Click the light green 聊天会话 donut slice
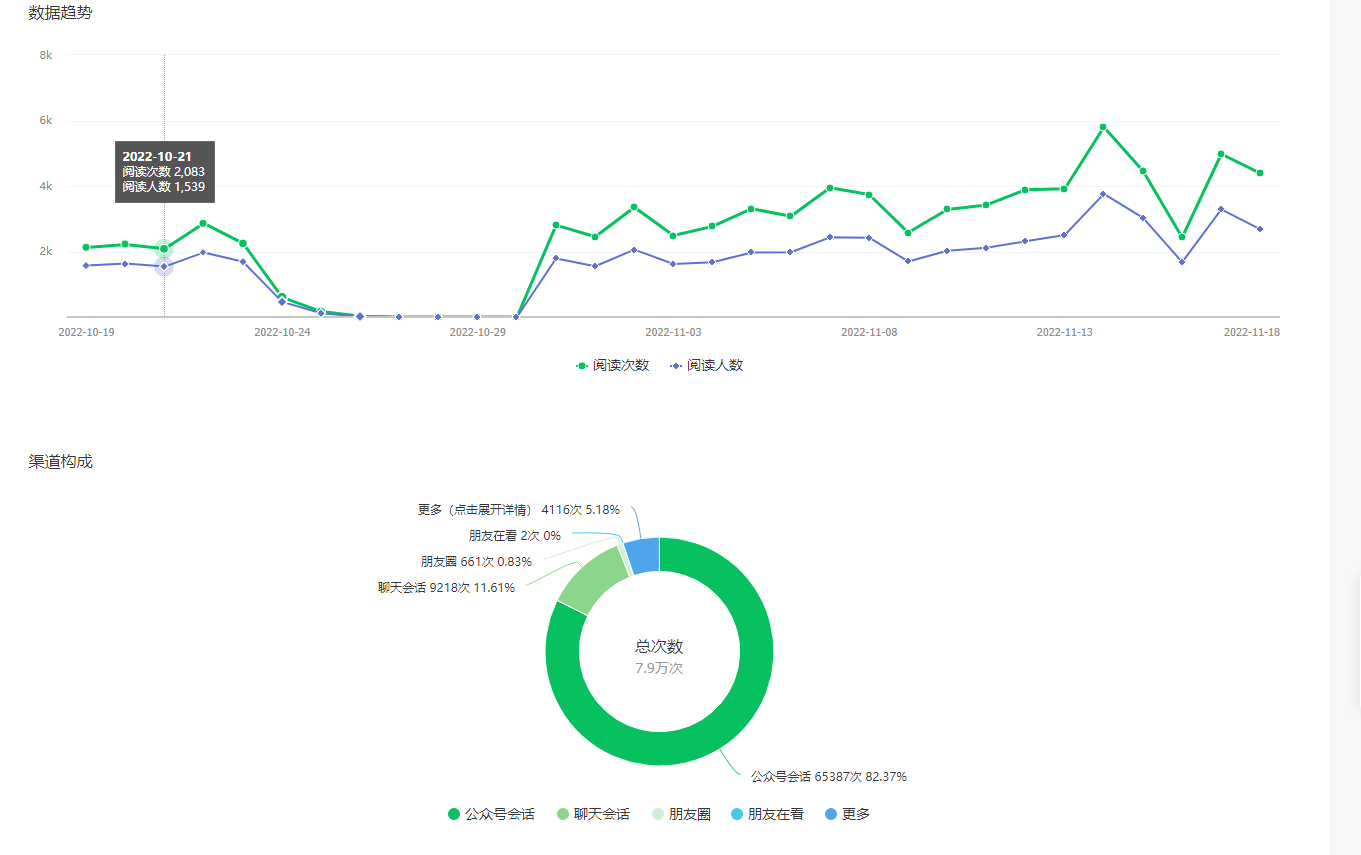1361x855 pixels. pyautogui.click(x=592, y=586)
